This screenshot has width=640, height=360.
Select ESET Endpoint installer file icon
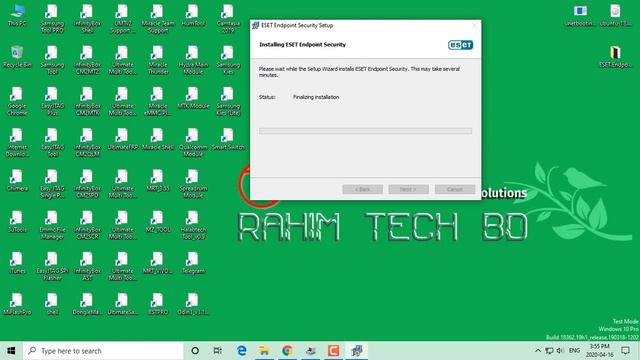[615, 57]
